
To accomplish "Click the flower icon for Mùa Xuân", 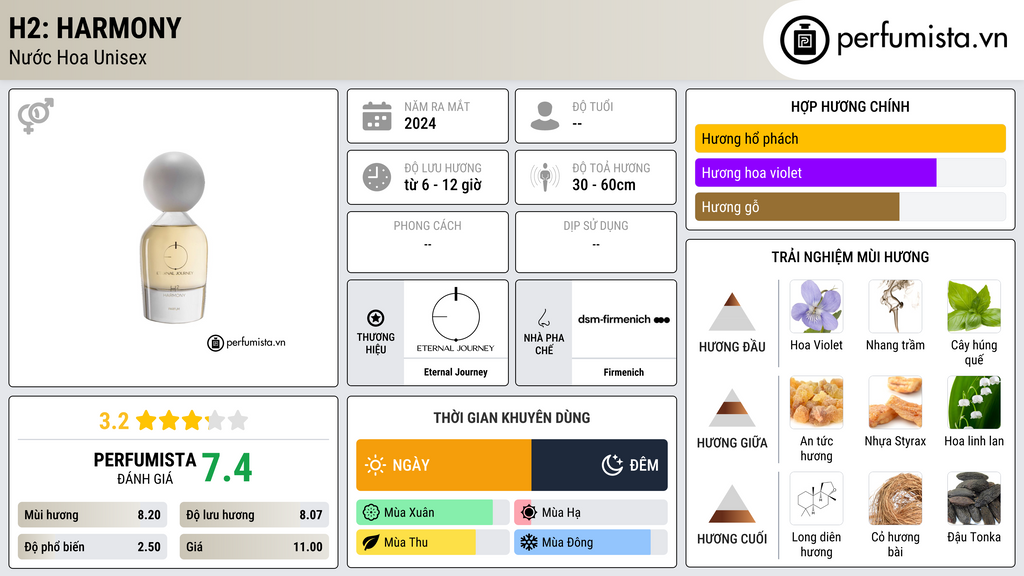I will tap(371, 513).
